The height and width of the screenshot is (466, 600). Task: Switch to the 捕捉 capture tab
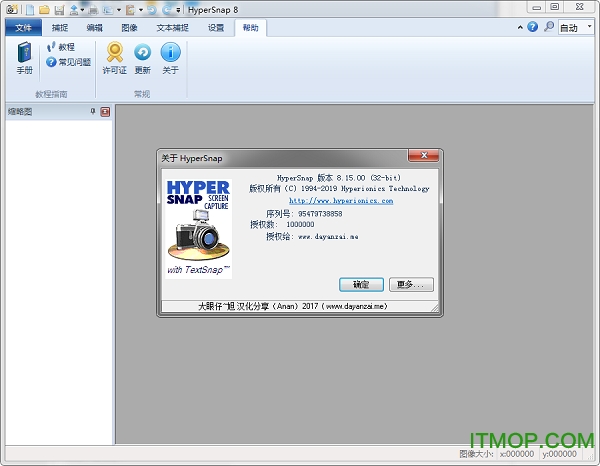pyautogui.click(x=59, y=28)
